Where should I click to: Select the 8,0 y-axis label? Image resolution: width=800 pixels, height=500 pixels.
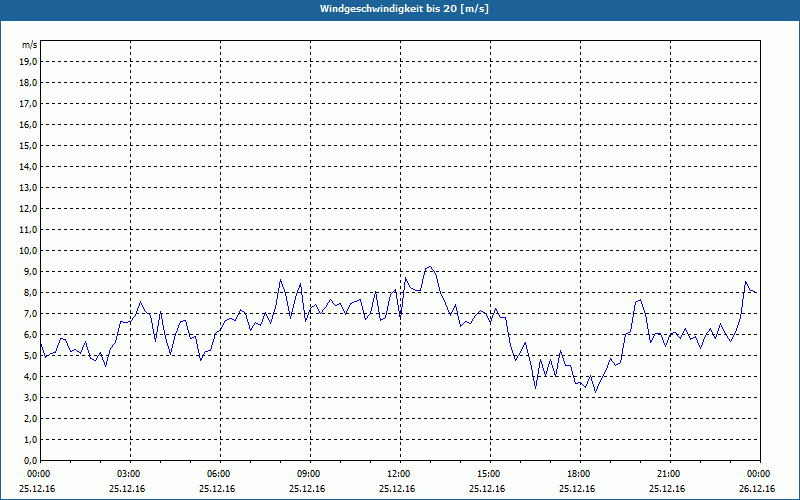(x=31, y=293)
